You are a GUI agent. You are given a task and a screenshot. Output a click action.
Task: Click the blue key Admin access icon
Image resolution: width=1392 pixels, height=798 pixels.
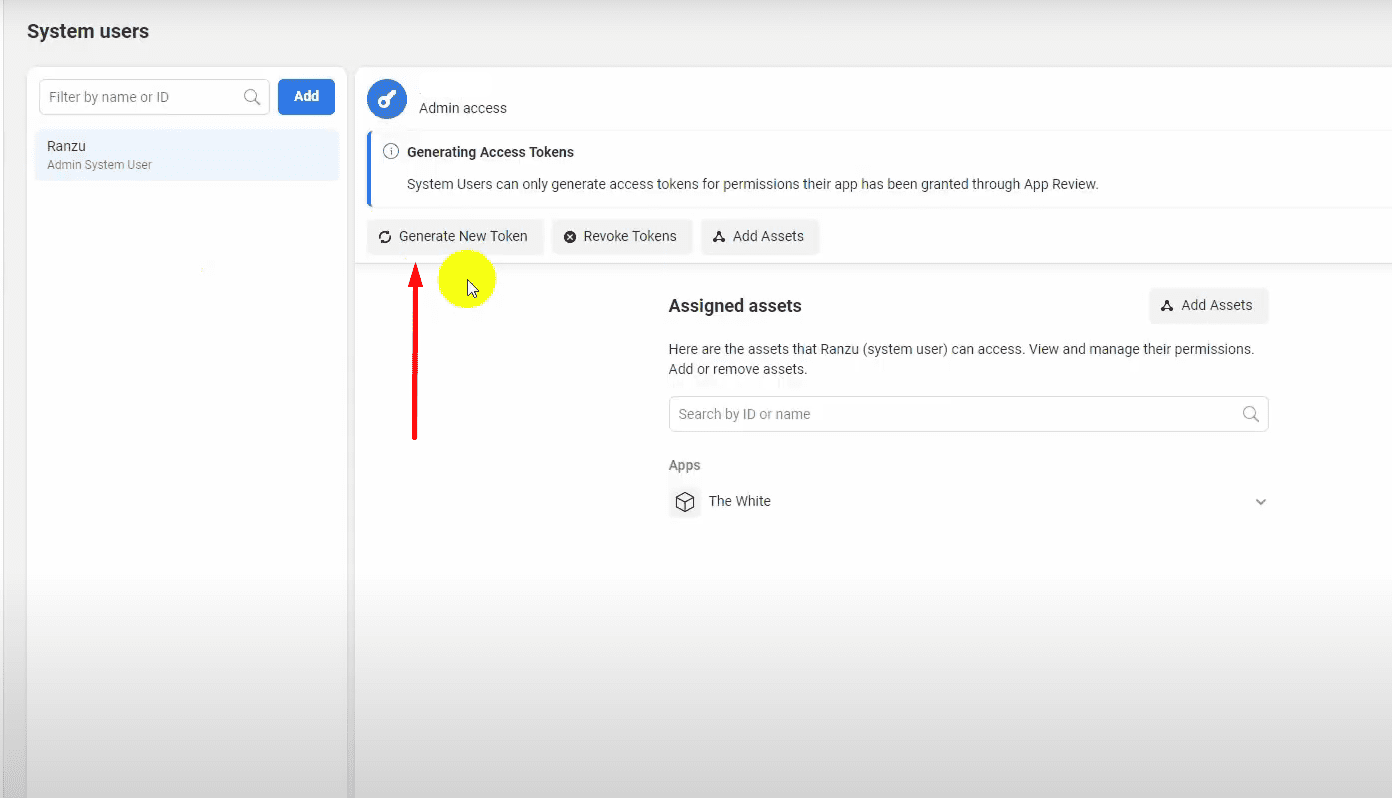coord(387,99)
